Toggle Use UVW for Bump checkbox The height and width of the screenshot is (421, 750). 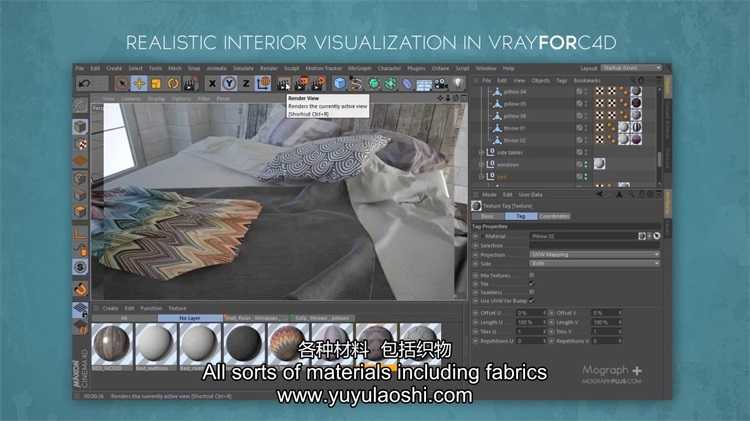pos(532,300)
